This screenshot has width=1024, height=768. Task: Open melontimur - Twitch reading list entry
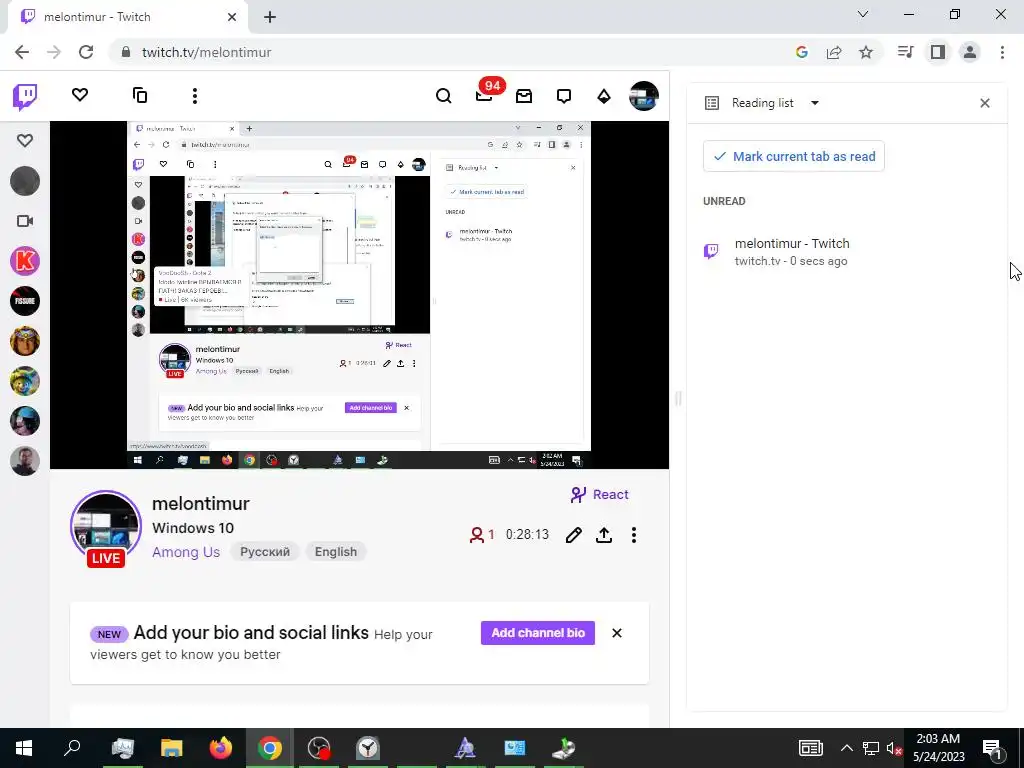[849, 252]
